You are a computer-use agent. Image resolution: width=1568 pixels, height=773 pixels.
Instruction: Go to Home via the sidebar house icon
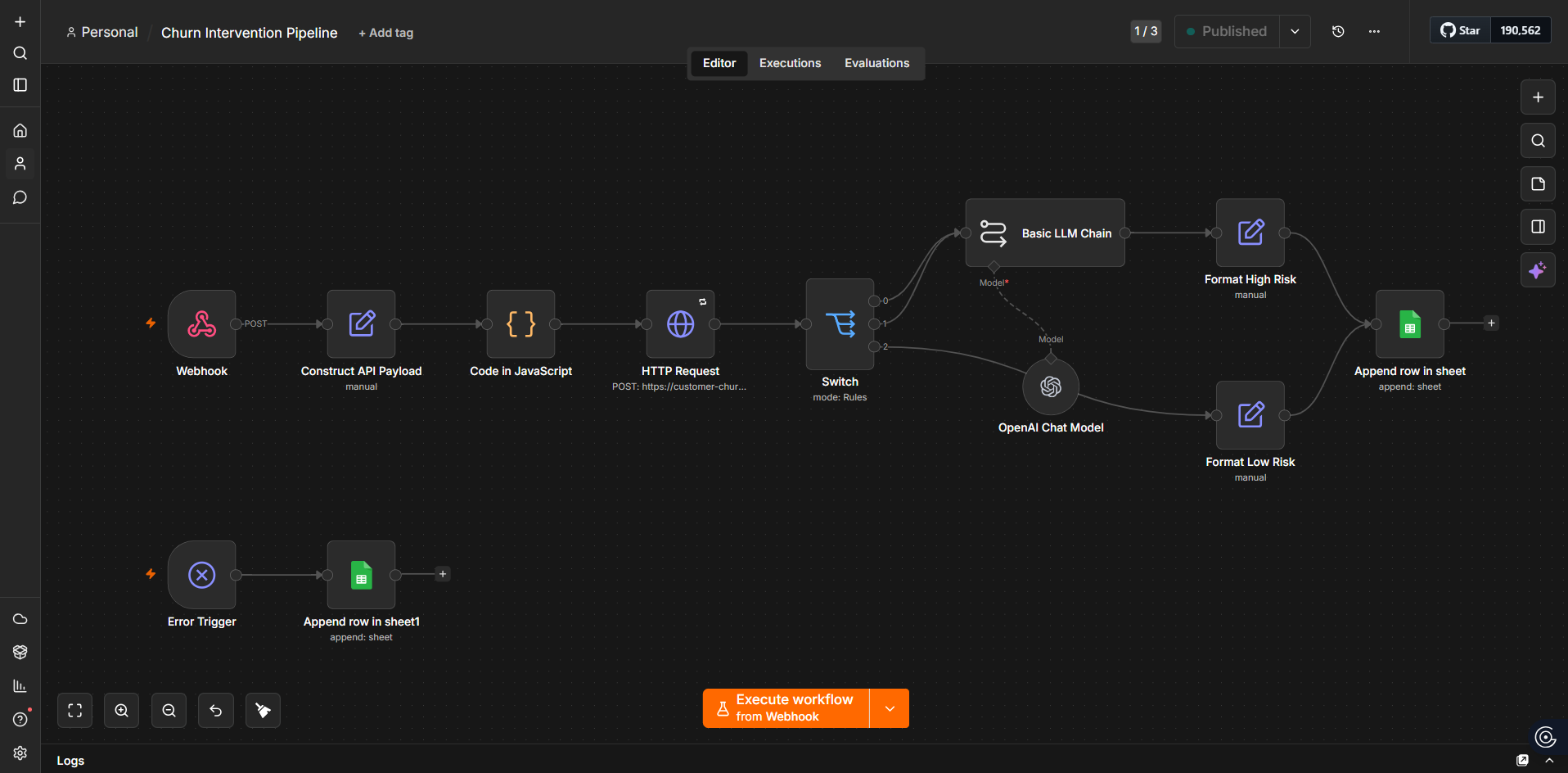pyautogui.click(x=20, y=130)
